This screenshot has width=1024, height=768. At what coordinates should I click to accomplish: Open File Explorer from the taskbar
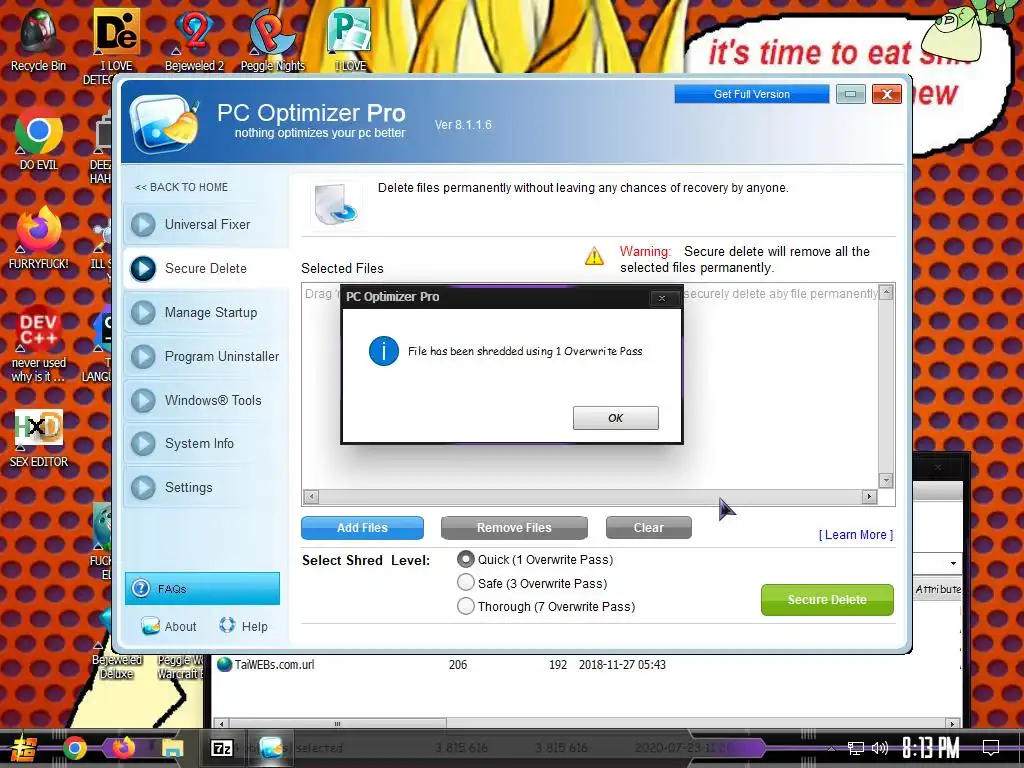[172, 748]
